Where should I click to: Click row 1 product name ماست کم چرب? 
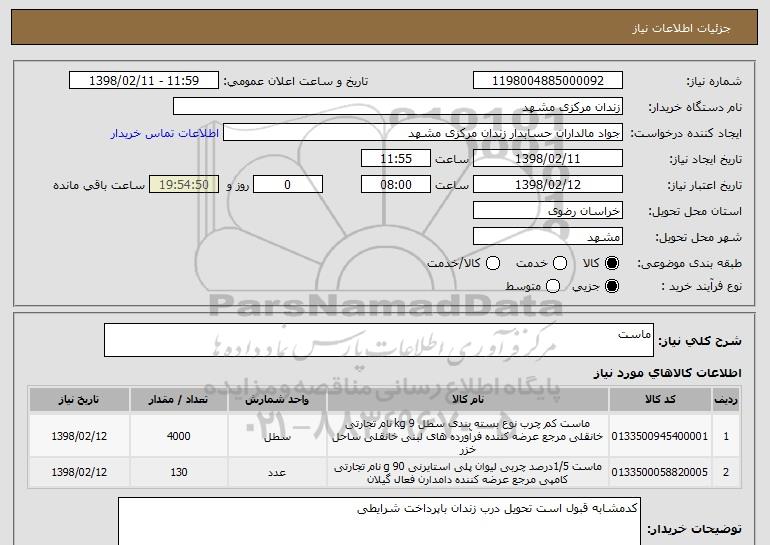pyautogui.click(x=468, y=436)
